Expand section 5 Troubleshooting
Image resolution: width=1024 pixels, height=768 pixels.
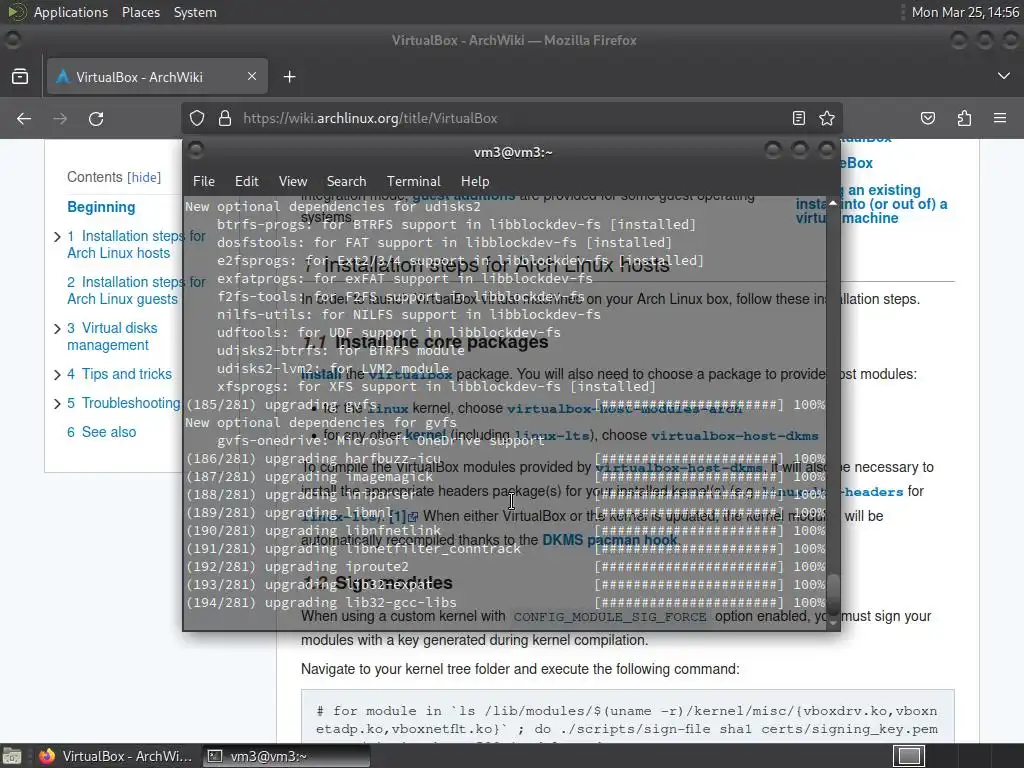pos(57,404)
